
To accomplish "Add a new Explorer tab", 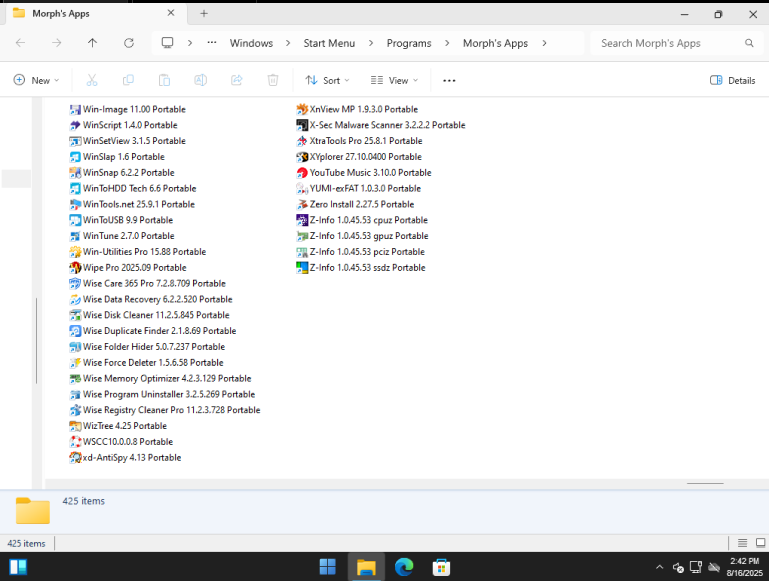I will point(204,14).
